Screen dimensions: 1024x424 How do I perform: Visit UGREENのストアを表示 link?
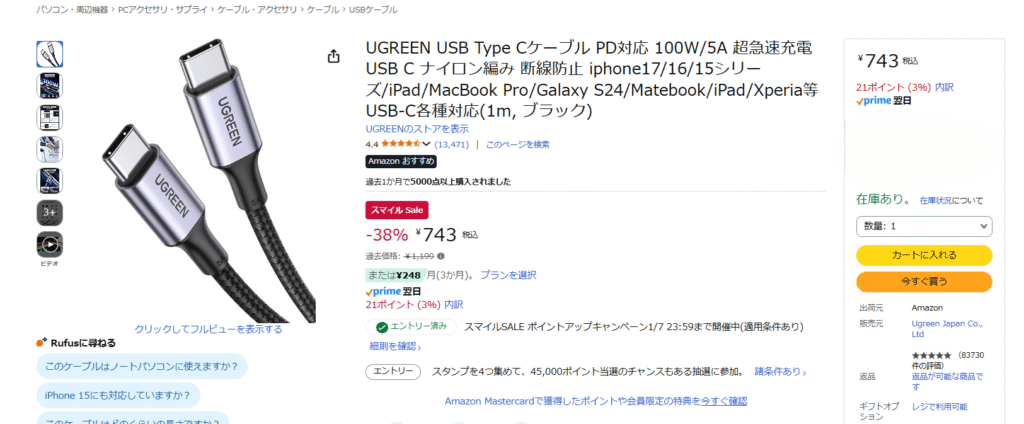tap(417, 128)
